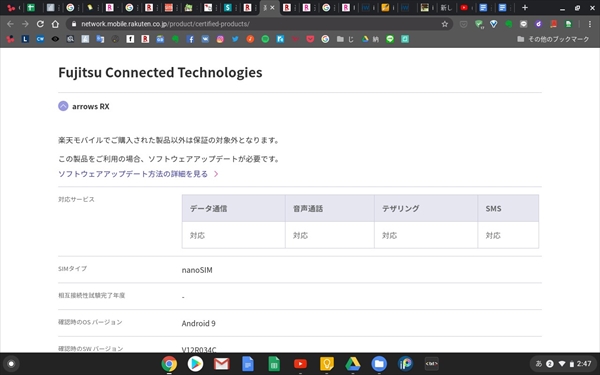
Task: Open the Chrome three-dot menu
Action: coord(589,24)
